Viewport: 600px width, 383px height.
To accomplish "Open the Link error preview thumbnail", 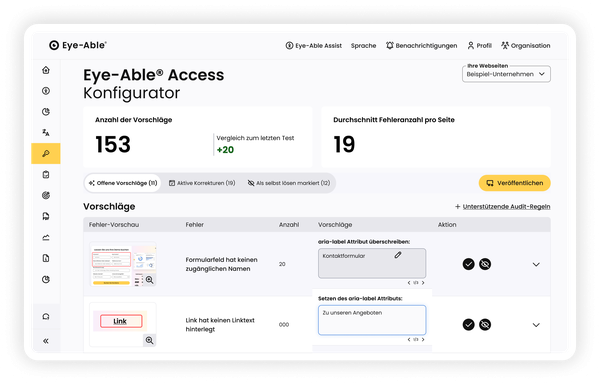I will point(123,324).
